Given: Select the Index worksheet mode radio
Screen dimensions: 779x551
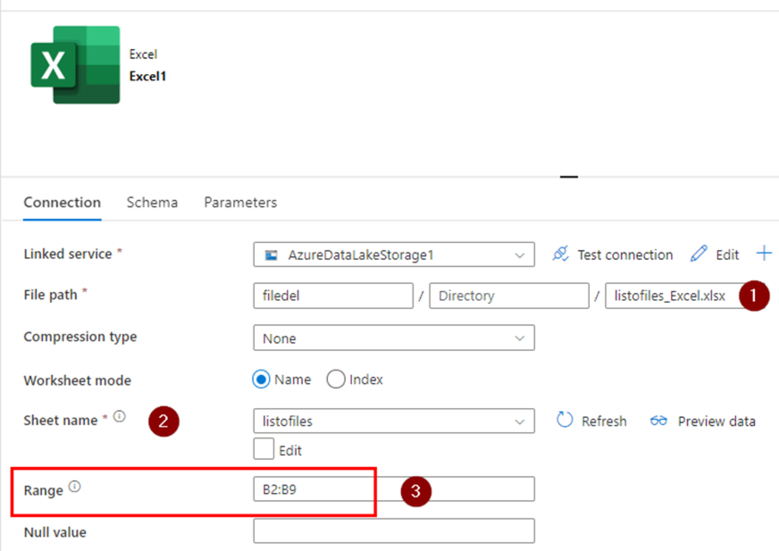Looking at the screenshot, I should [x=336, y=380].
